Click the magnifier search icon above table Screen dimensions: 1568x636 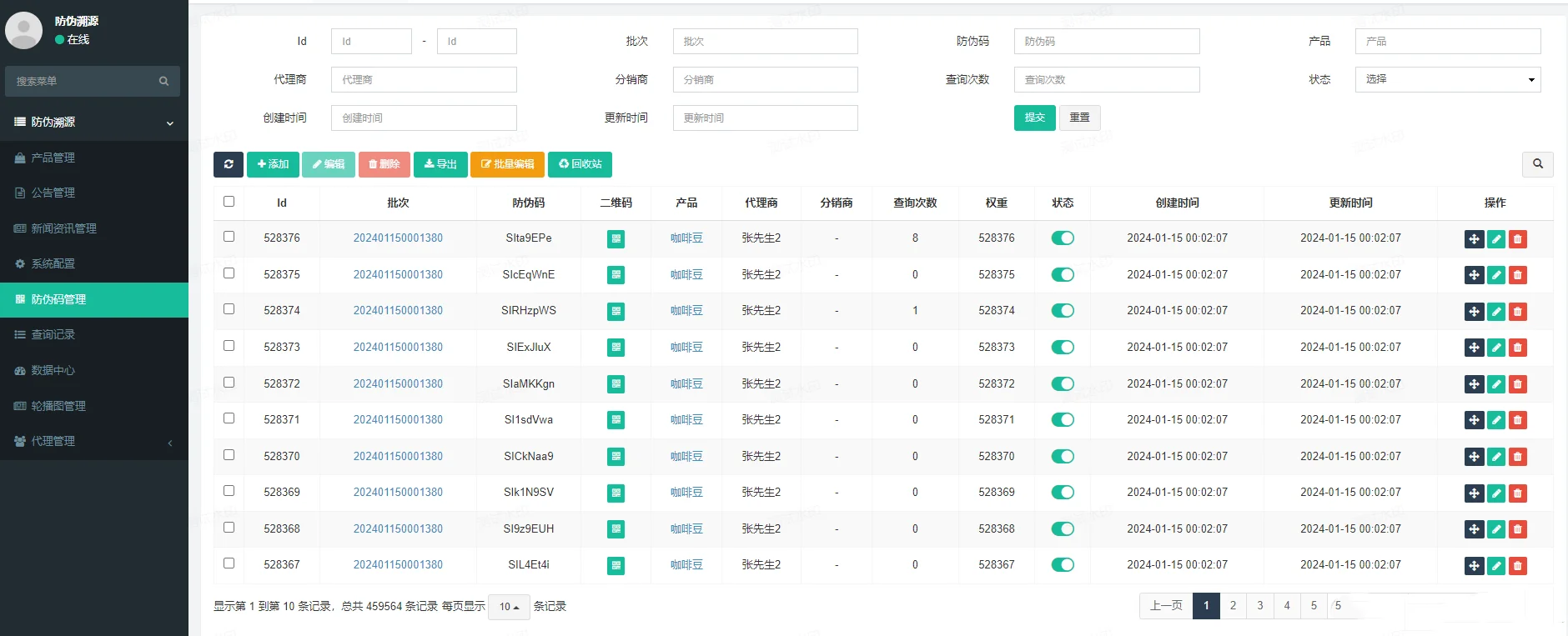1538,164
